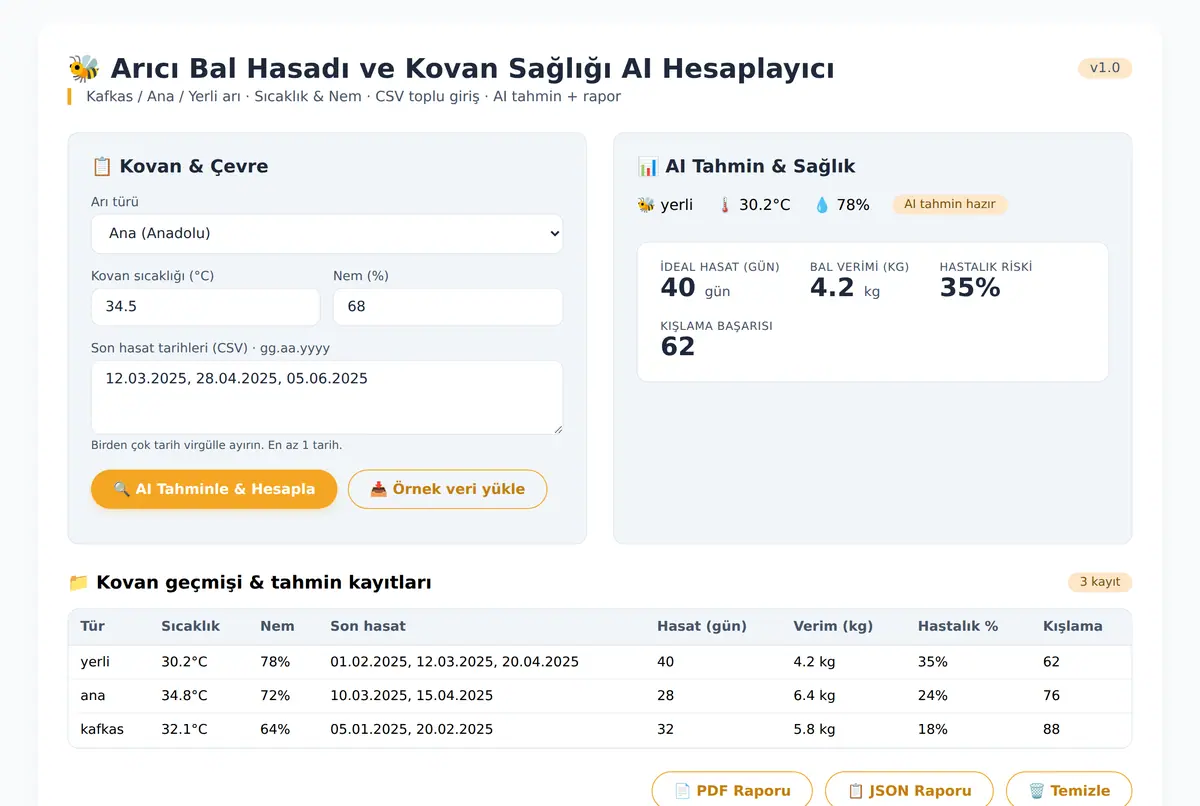Image resolution: width=1200 pixels, height=806 pixels.
Task: Edit the Nem (%) input field
Action: click(x=448, y=307)
